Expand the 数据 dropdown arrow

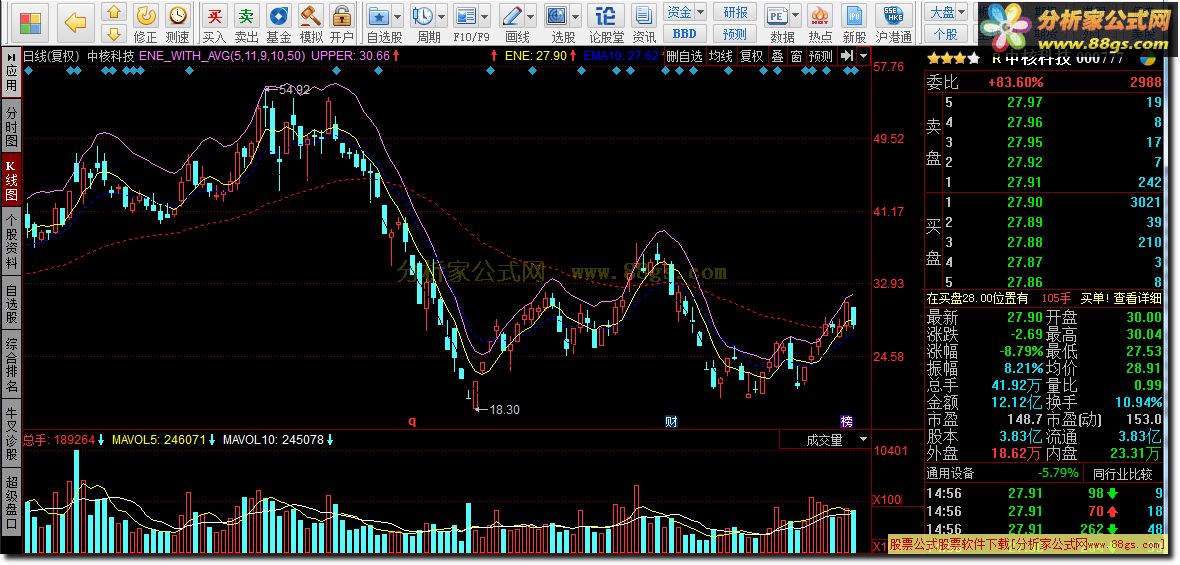pyautogui.click(x=795, y=15)
